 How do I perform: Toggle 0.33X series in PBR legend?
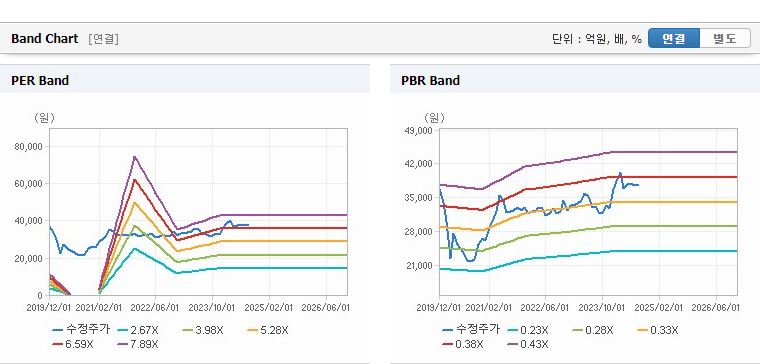tap(658, 330)
